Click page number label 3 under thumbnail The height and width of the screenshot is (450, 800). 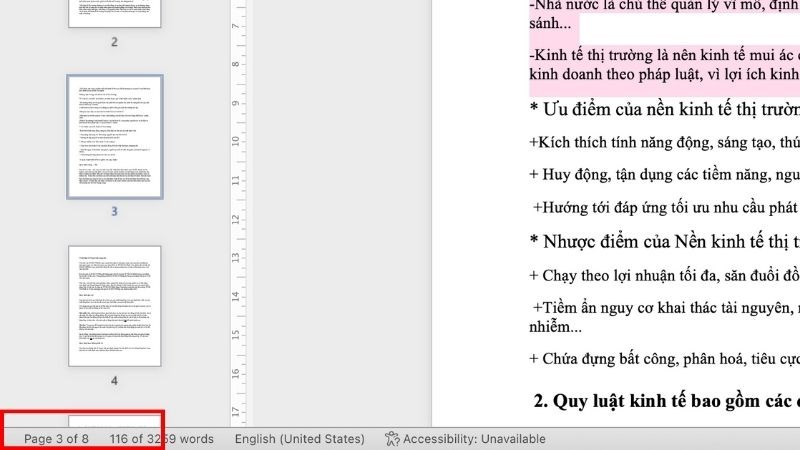(114, 211)
